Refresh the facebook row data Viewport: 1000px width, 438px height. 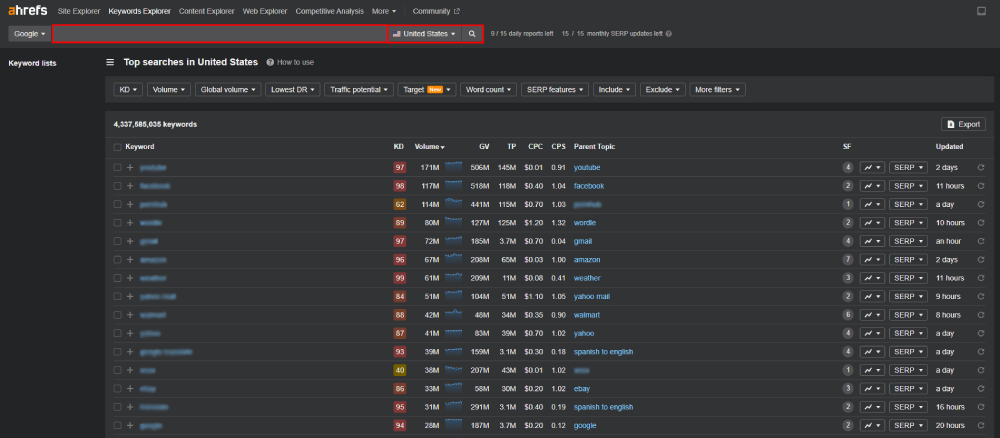coord(981,186)
